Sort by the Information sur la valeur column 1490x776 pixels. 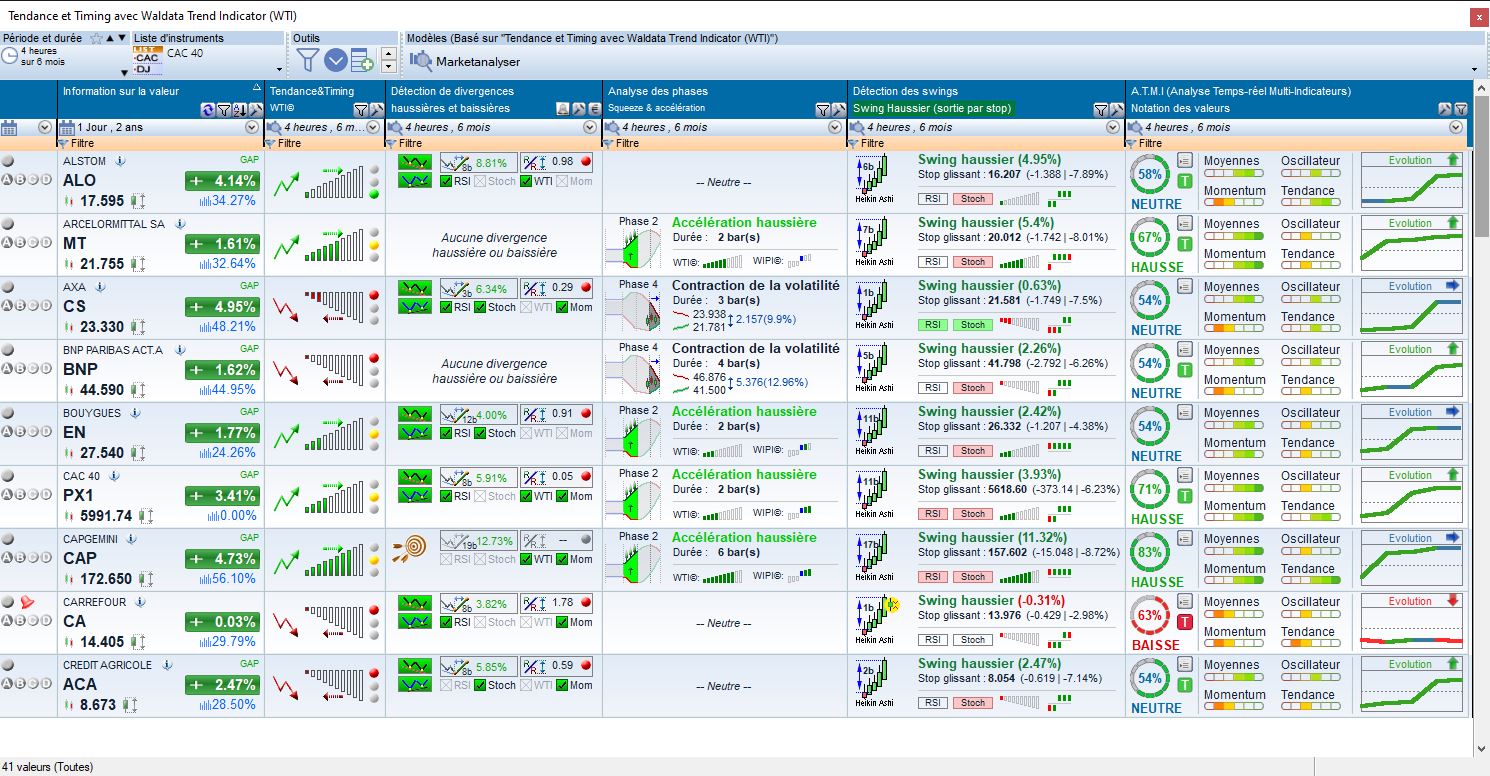coord(120,91)
